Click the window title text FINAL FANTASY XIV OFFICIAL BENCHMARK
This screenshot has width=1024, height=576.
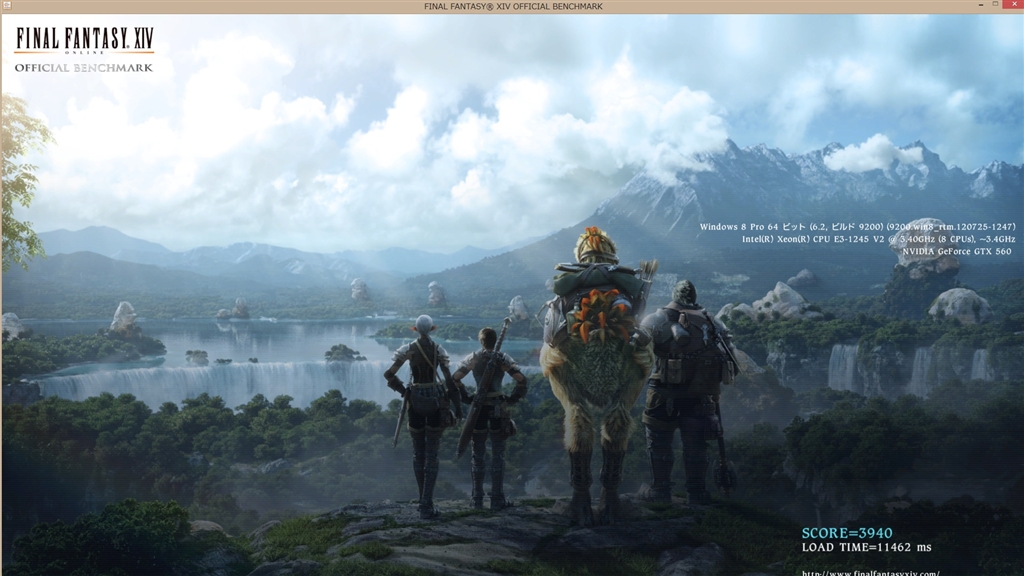tap(513, 7)
